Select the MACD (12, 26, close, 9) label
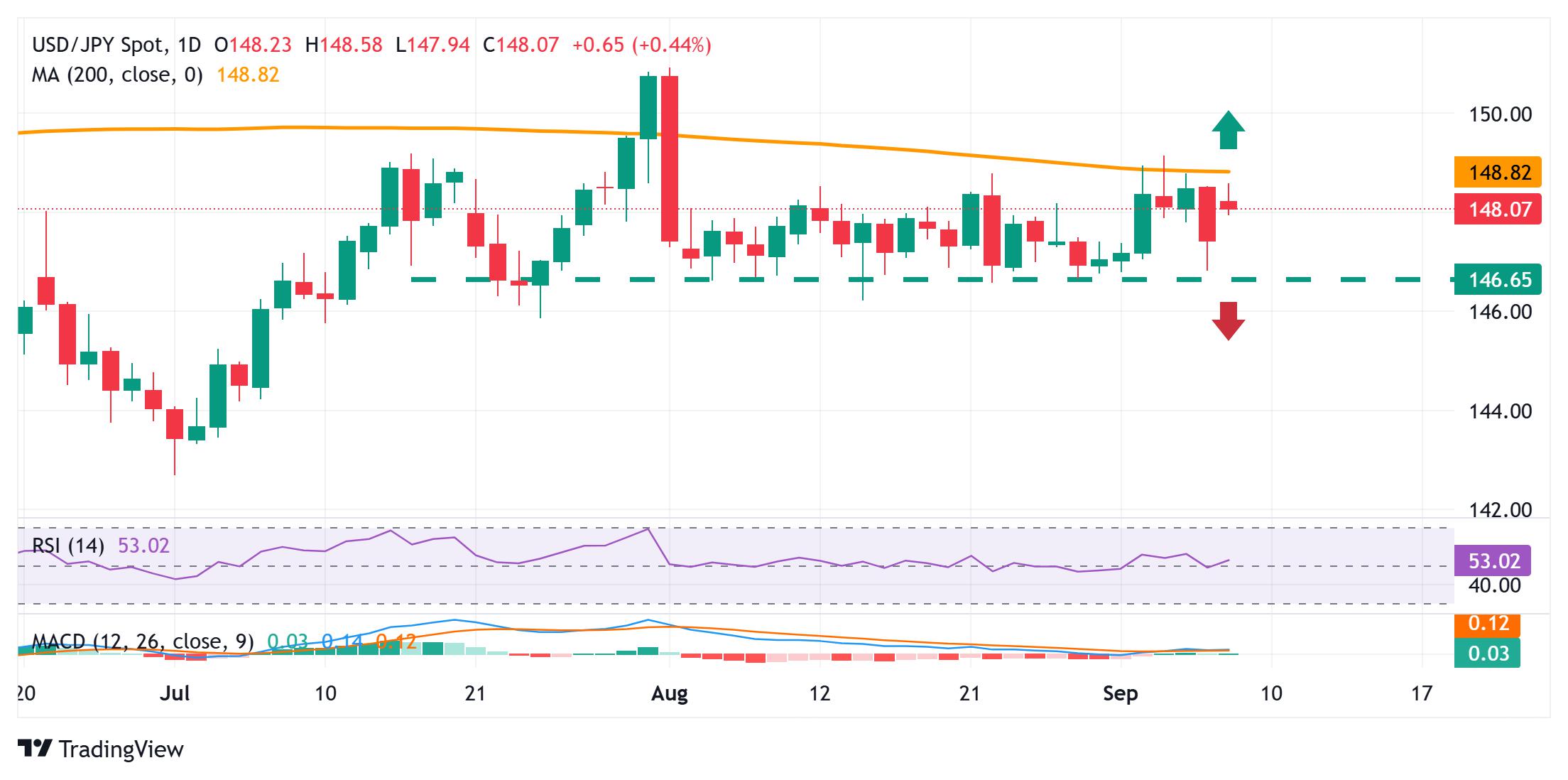 click(x=143, y=641)
